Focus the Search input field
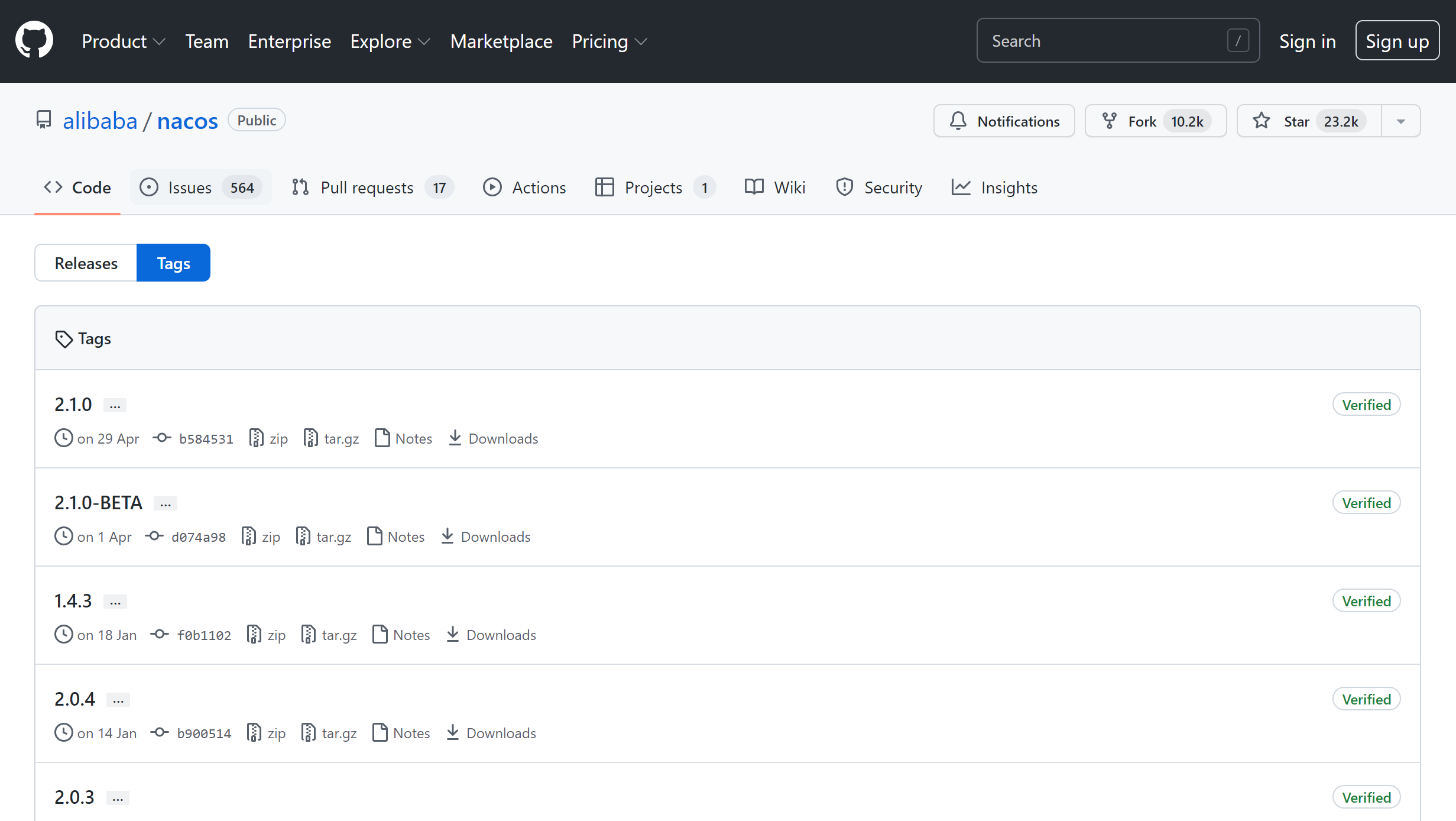1456x821 pixels. pyautogui.click(x=1118, y=41)
